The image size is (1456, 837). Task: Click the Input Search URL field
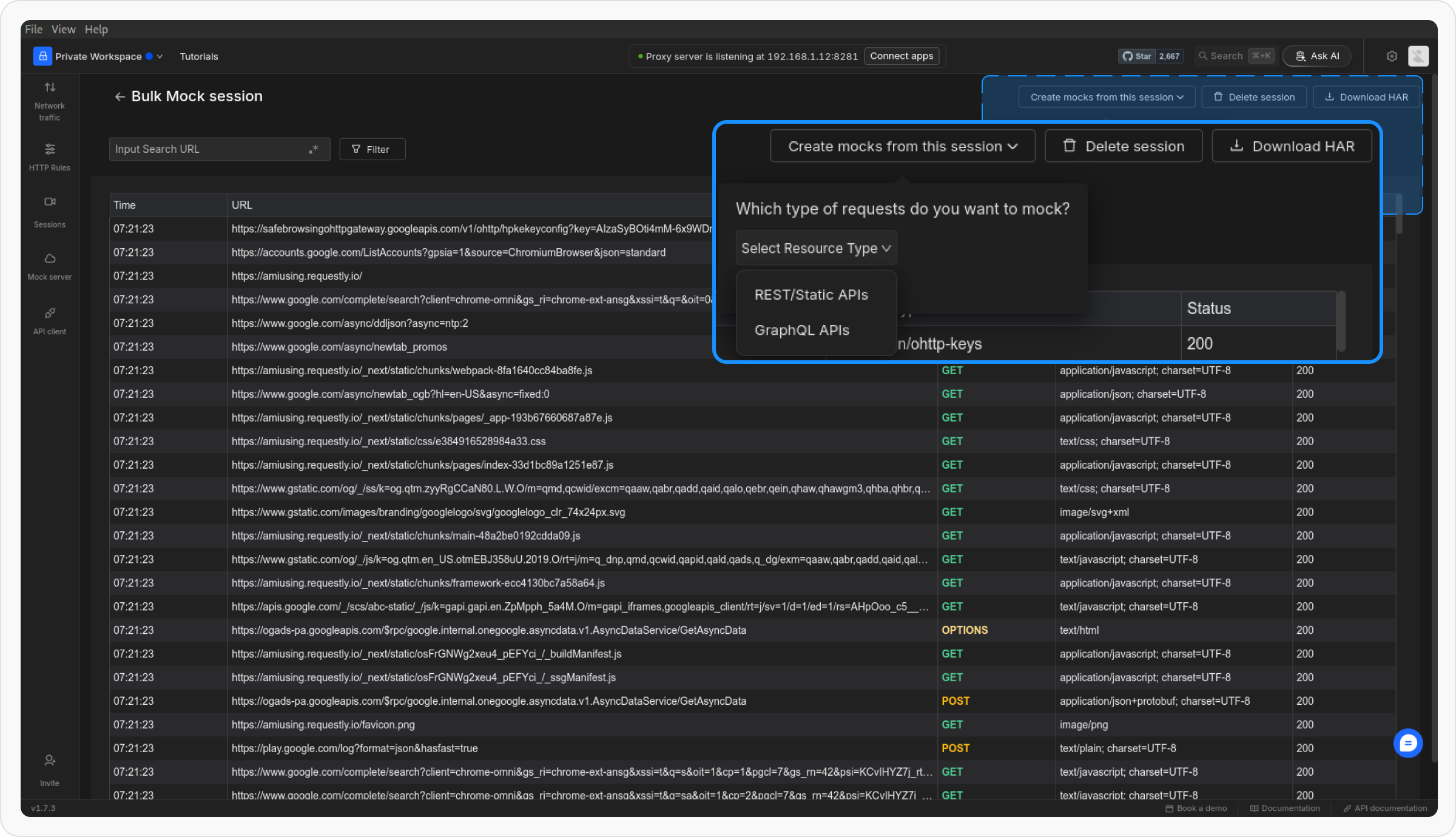206,149
